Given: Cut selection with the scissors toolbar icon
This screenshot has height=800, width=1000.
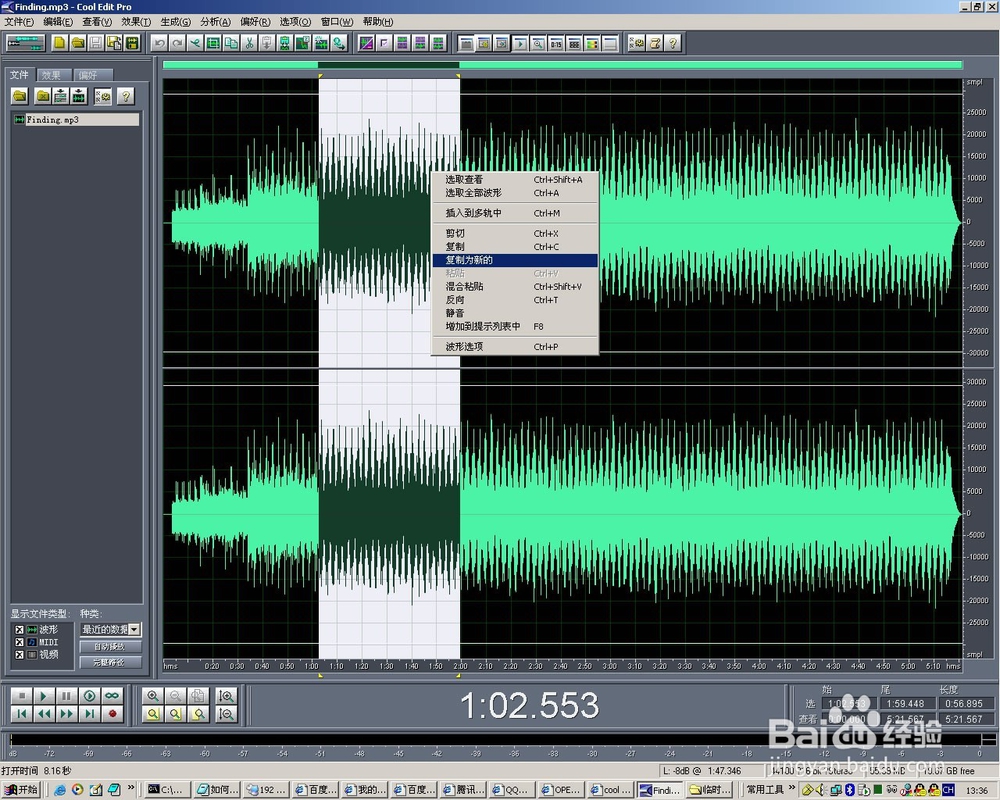Looking at the screenshot, I should (x=249, y=43).
